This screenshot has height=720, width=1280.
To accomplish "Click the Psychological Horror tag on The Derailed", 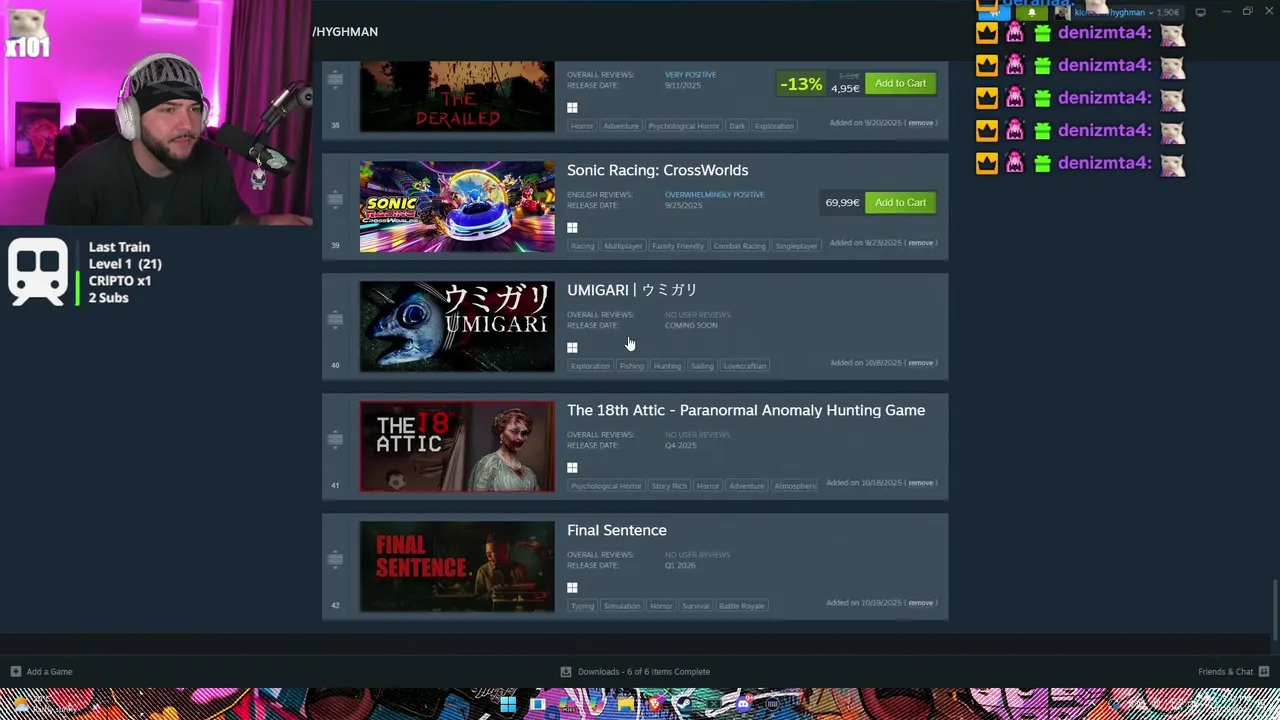I will tap(683, 126).
